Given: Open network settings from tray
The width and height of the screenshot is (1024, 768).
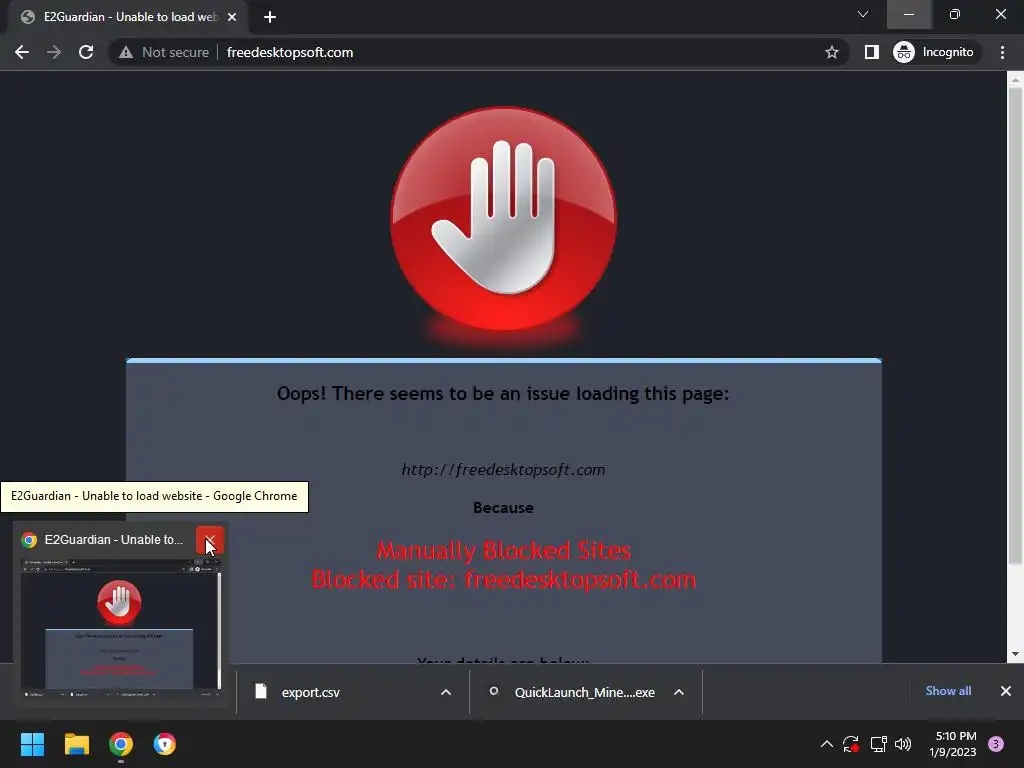Looking at the screenshot, I should [878, 744].
